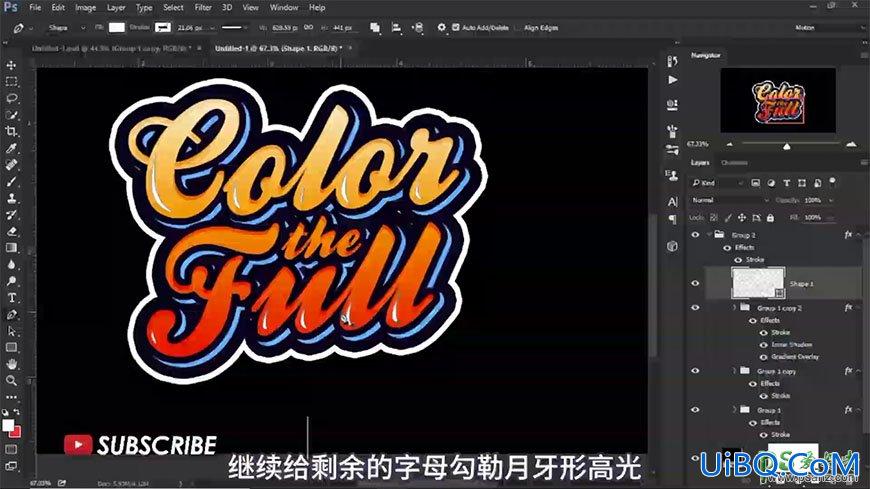
Task: Open the Actions panel play icon
Action: pyautogui.click(x=672, y=80)
